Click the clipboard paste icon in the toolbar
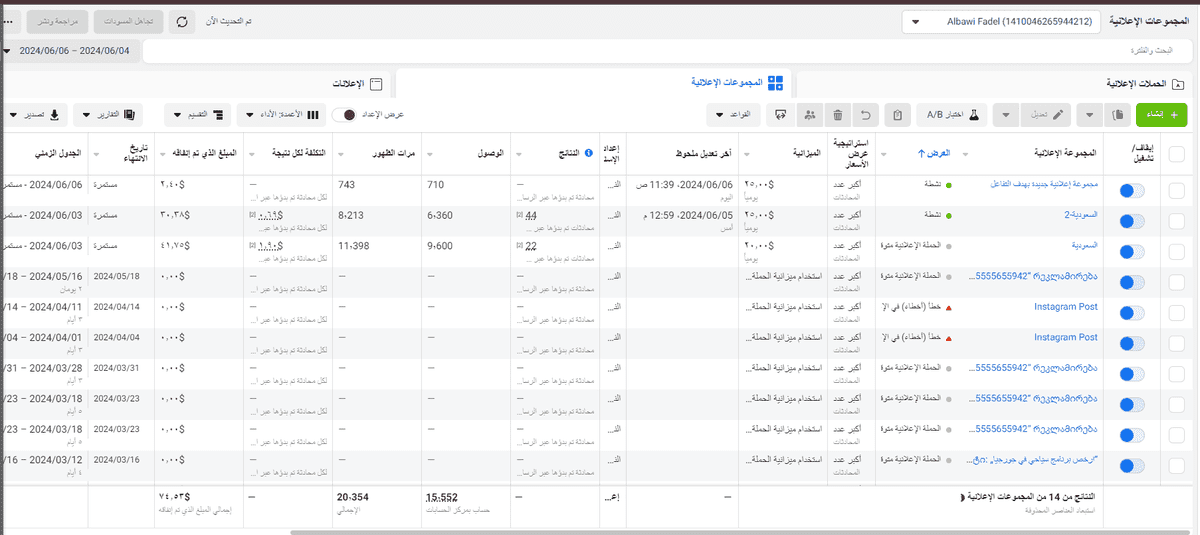The height and width of the screenshot is (535, 1200). (x=897, y=115)
